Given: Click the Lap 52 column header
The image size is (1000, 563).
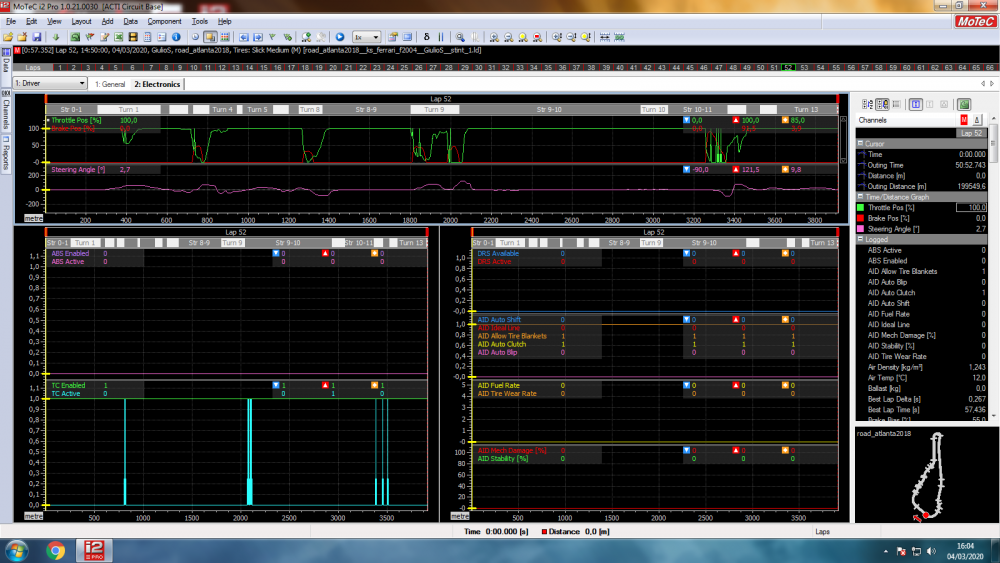Looking at the screenshot, I should 971,133.
